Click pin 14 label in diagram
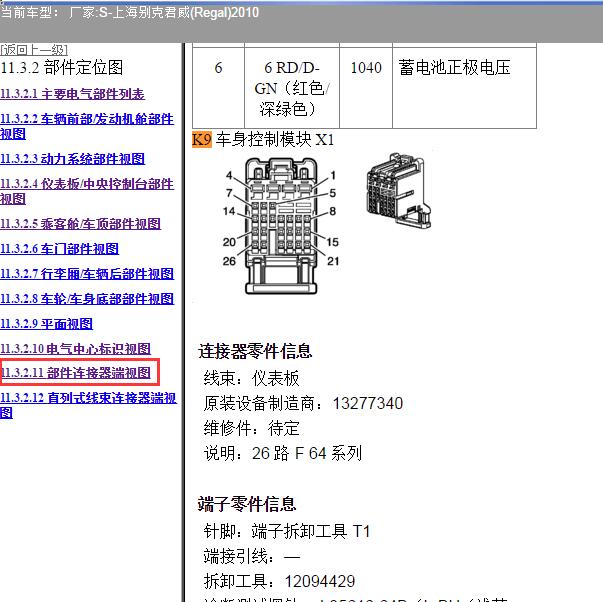 click(x=229, y=211)
